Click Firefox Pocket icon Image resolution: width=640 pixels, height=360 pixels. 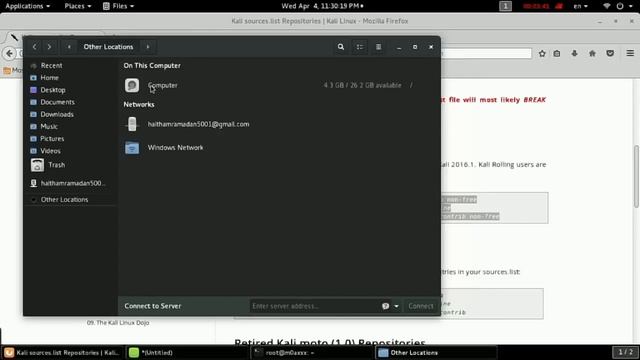coord(610,53)
